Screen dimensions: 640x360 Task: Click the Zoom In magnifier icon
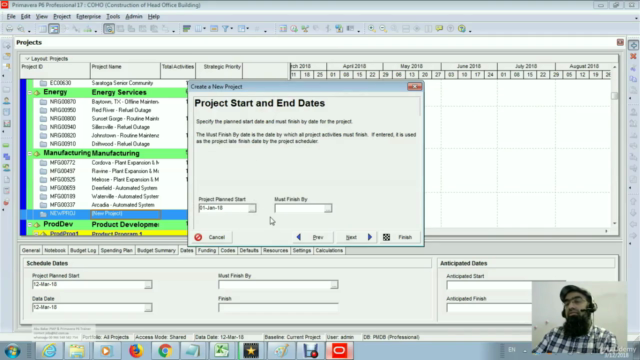[372, 29]
